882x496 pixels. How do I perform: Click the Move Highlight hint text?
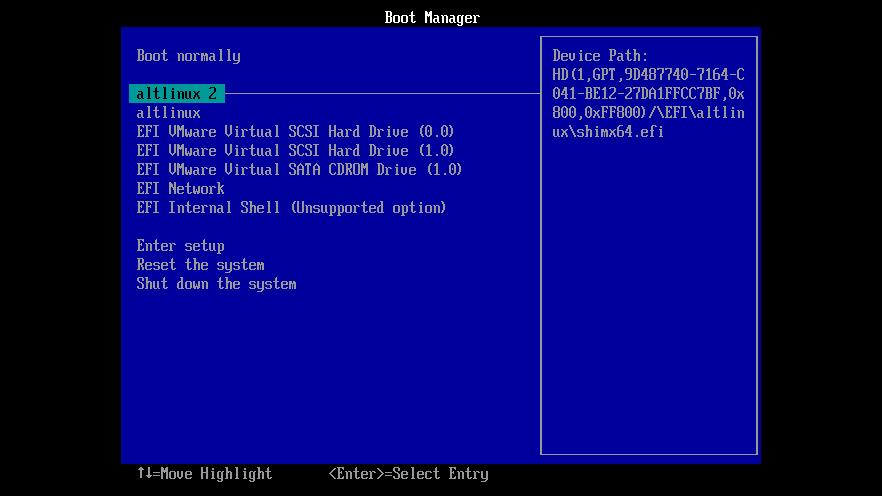(216, 474)
